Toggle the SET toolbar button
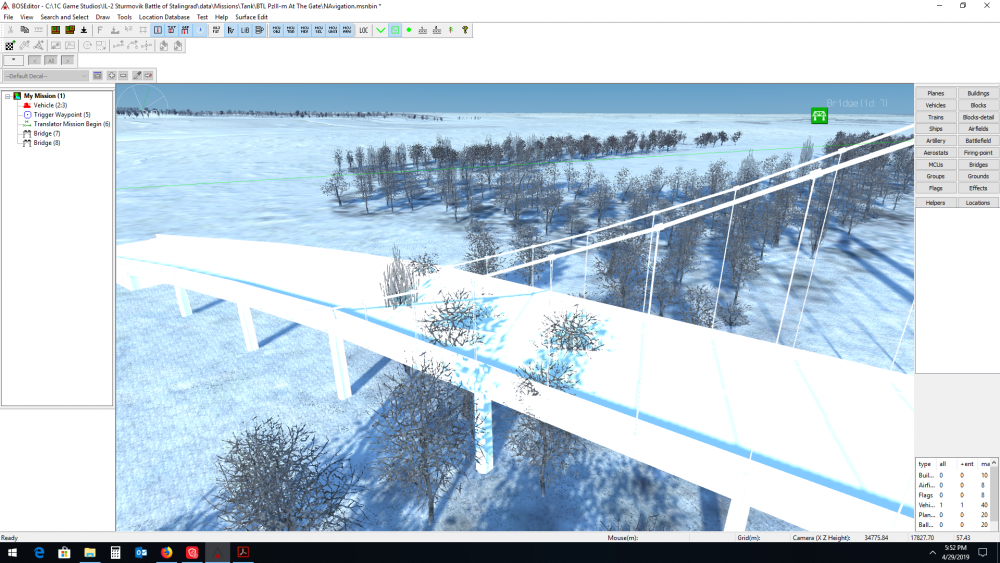Viewport: 1000px width, 563px height. tap(172, 30)
